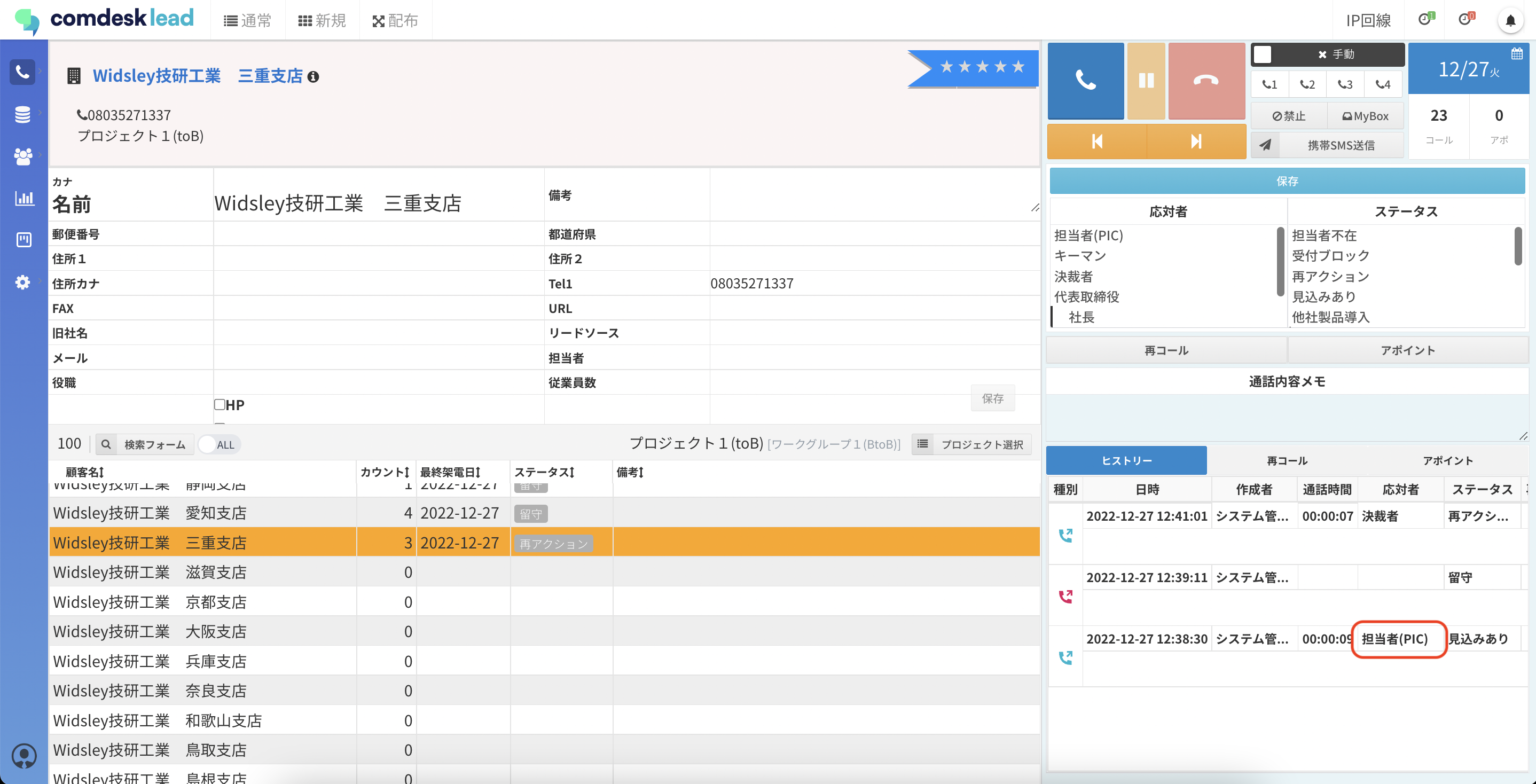The width and height of the screenshot is (1536, 784).
Task: Toggle the ALL switch
Action: (218, 445)
